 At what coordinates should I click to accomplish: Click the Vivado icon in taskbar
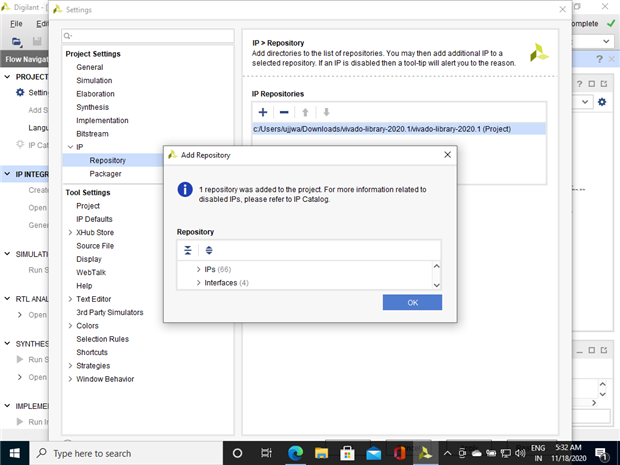pos(425,453)
